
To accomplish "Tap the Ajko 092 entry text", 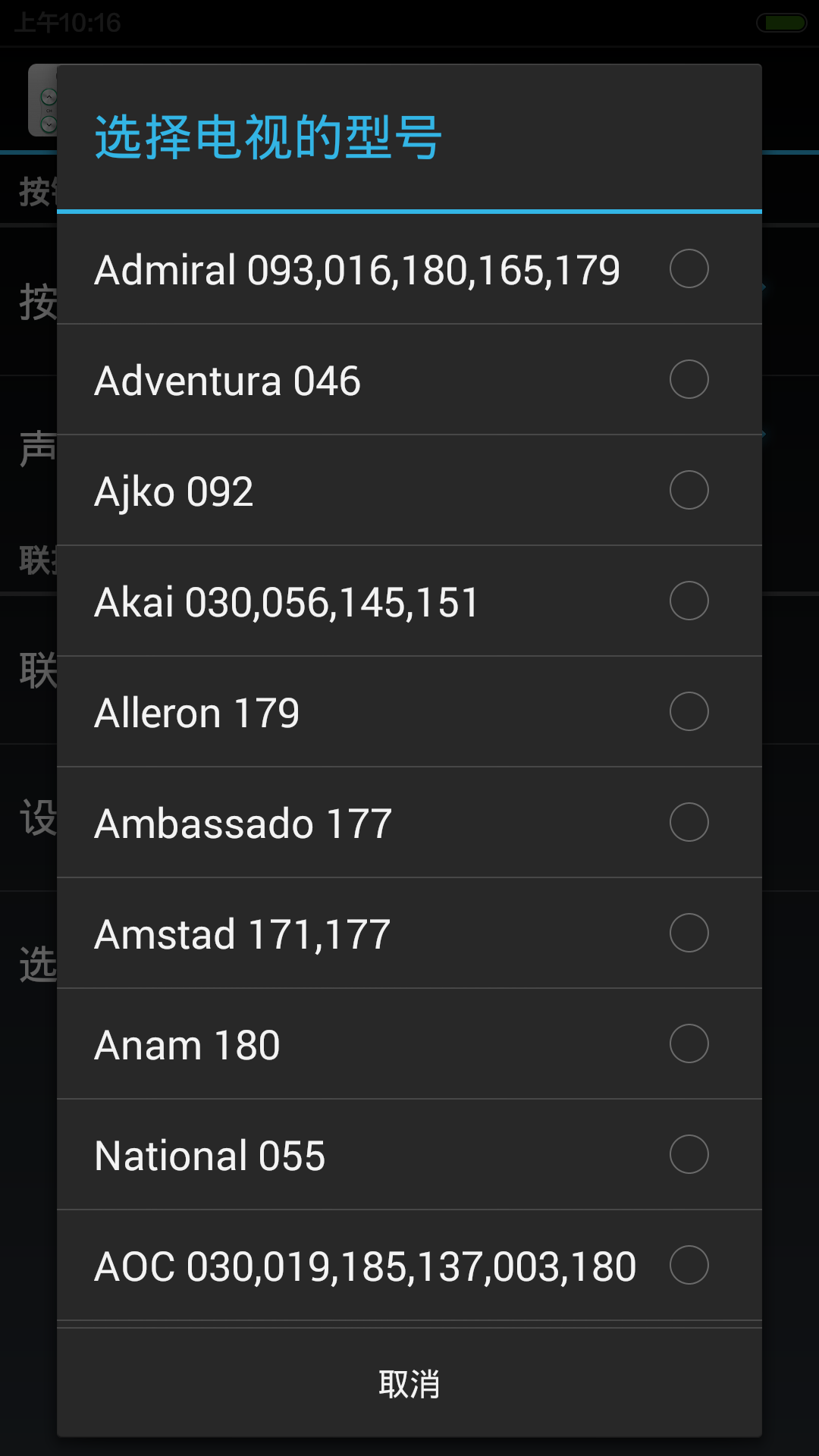I will tap(174, 494).
